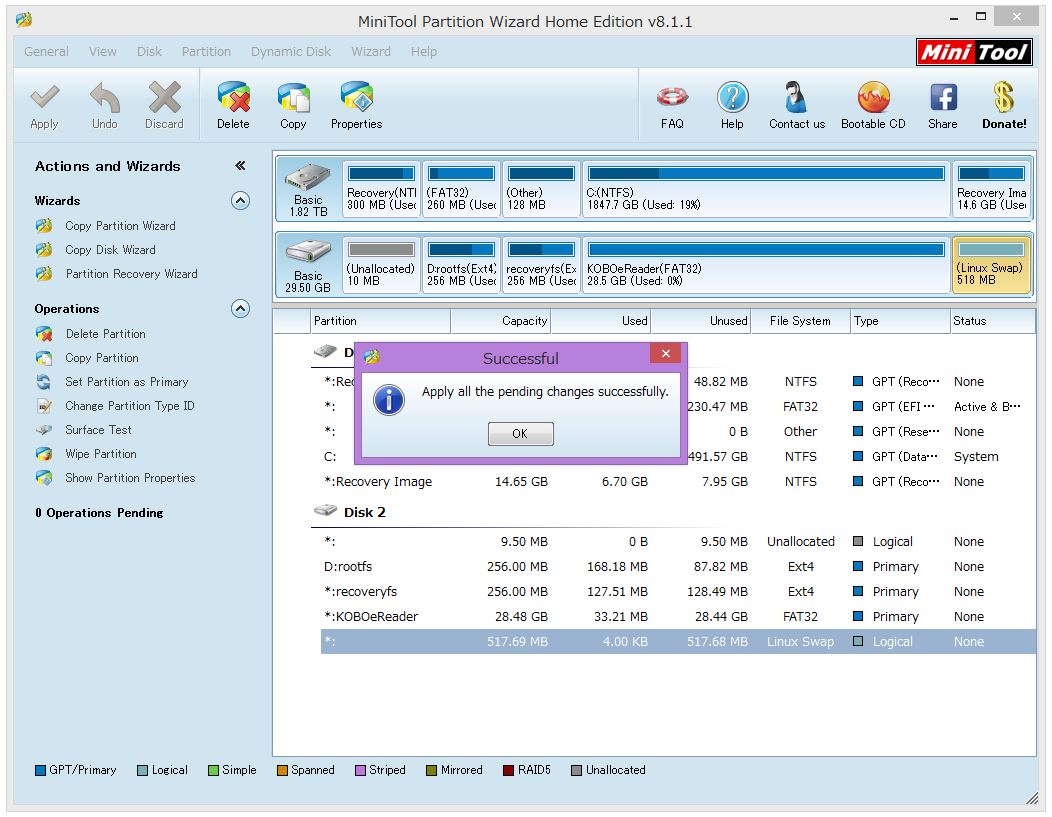Select the Linux Swap 518 MB block
1052x817 pixels.
tap(991, 265)
